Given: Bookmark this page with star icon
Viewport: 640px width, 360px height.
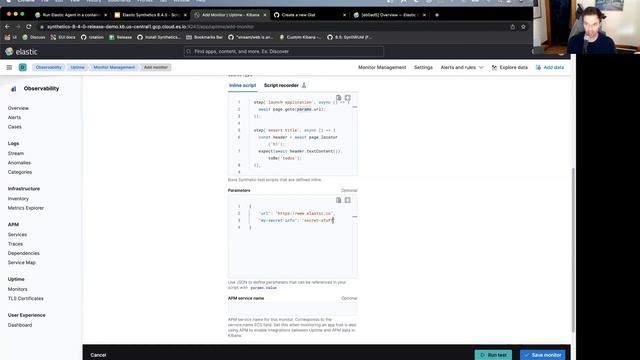Looking at the screenshot, I should tap(523, 27).
